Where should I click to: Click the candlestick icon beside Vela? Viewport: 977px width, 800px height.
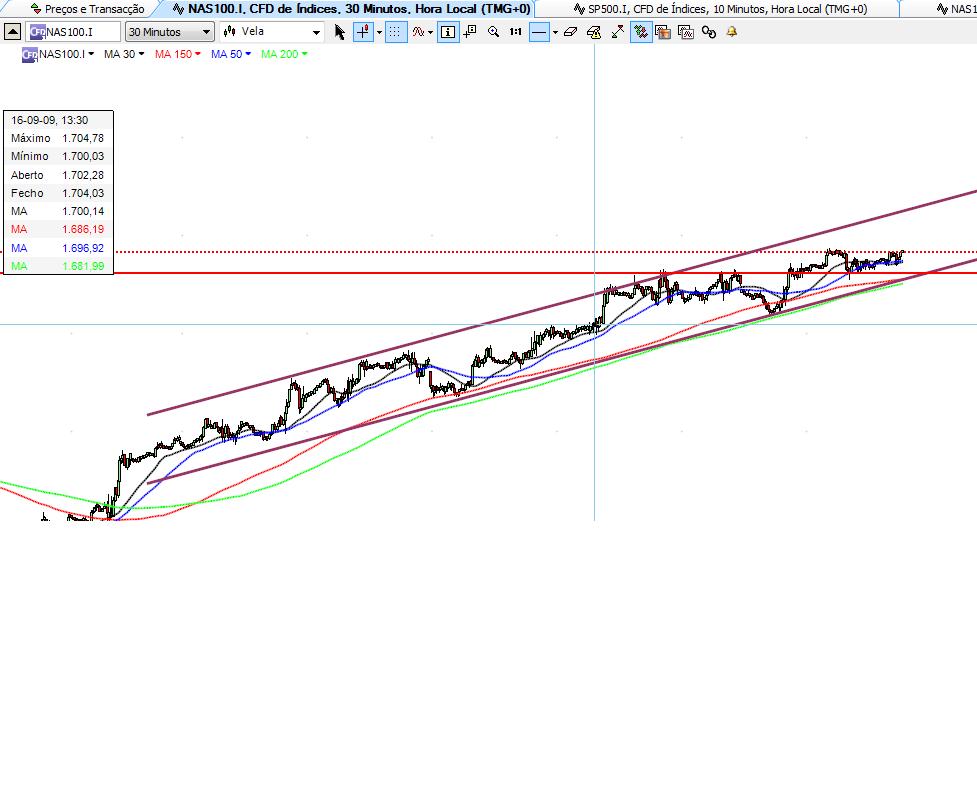click(230, 31)
